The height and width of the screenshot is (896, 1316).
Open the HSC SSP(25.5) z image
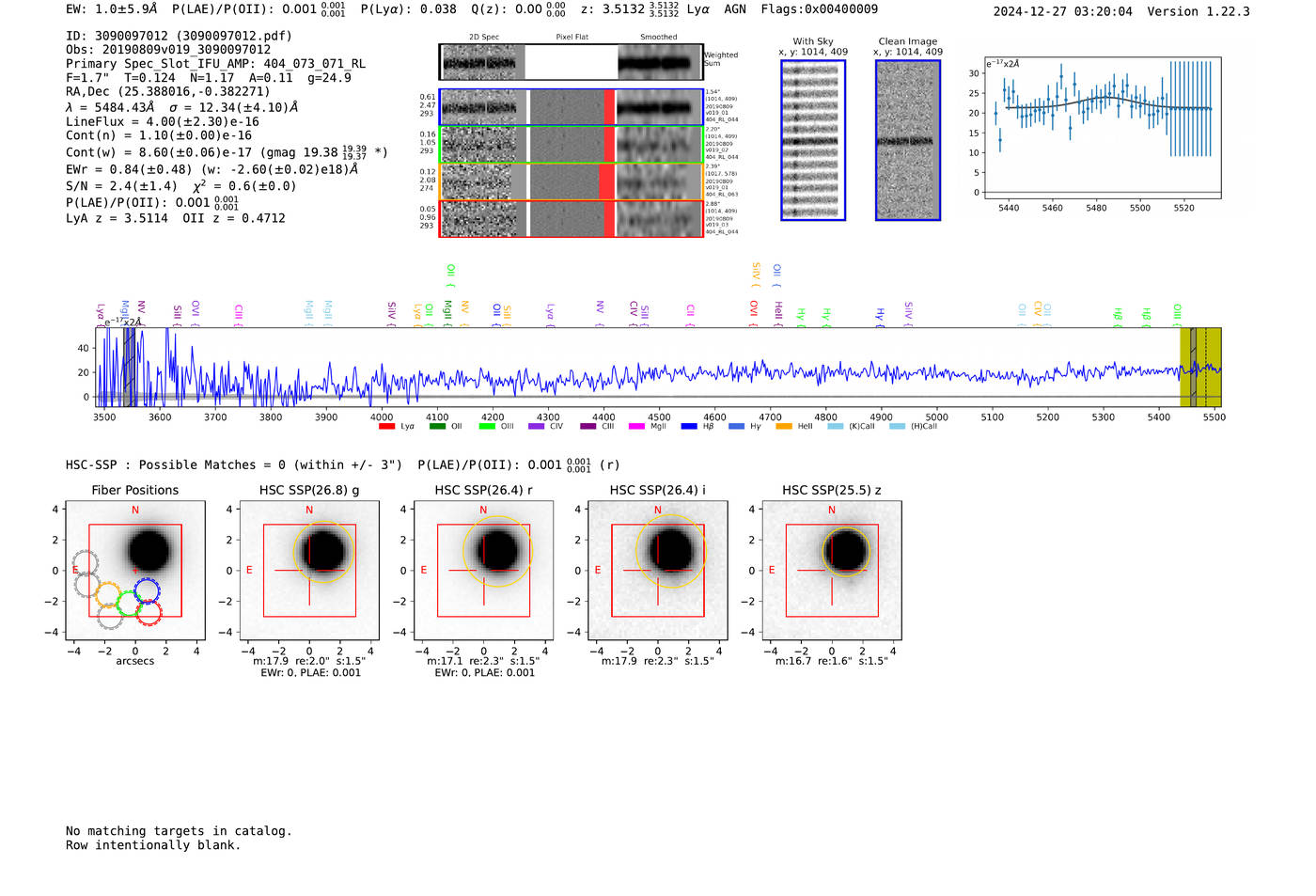[x=832, y=571]
